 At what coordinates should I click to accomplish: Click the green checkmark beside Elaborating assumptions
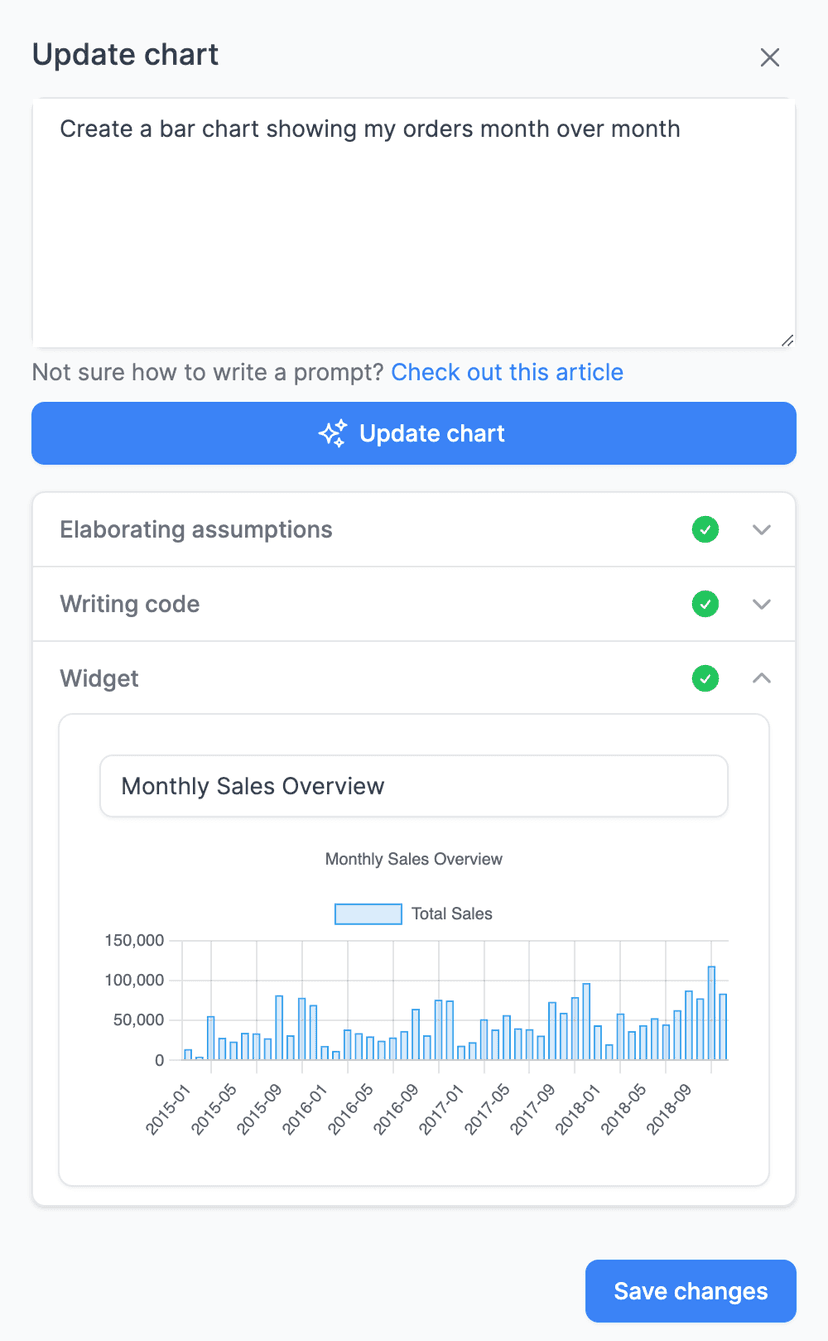[705, 529]
